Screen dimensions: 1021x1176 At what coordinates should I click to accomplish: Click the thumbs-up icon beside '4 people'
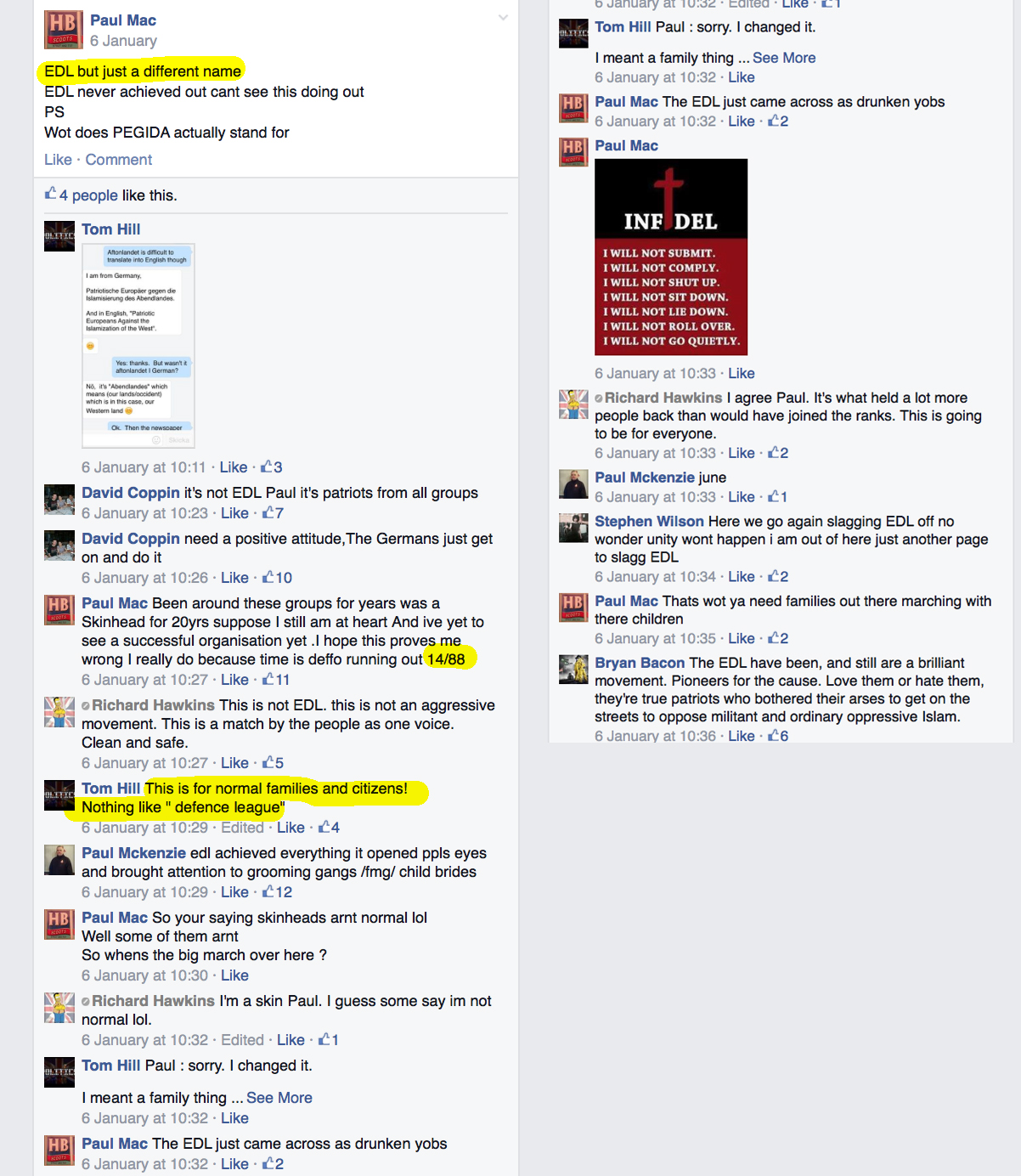coord(51,194)
